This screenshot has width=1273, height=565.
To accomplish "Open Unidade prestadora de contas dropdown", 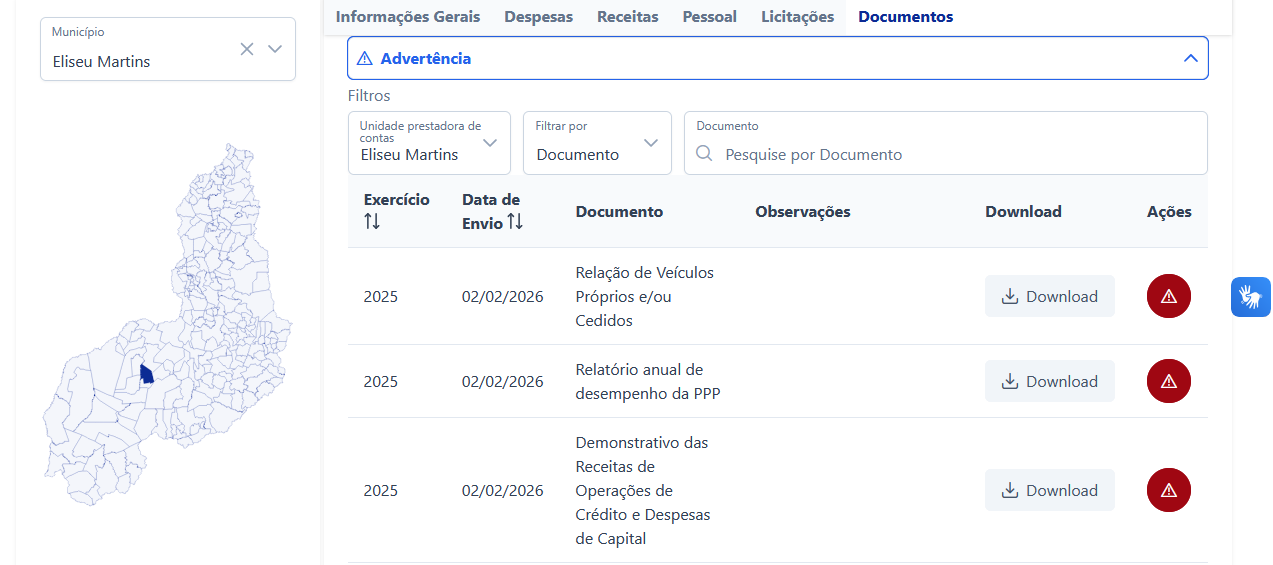I will point(429,143).
